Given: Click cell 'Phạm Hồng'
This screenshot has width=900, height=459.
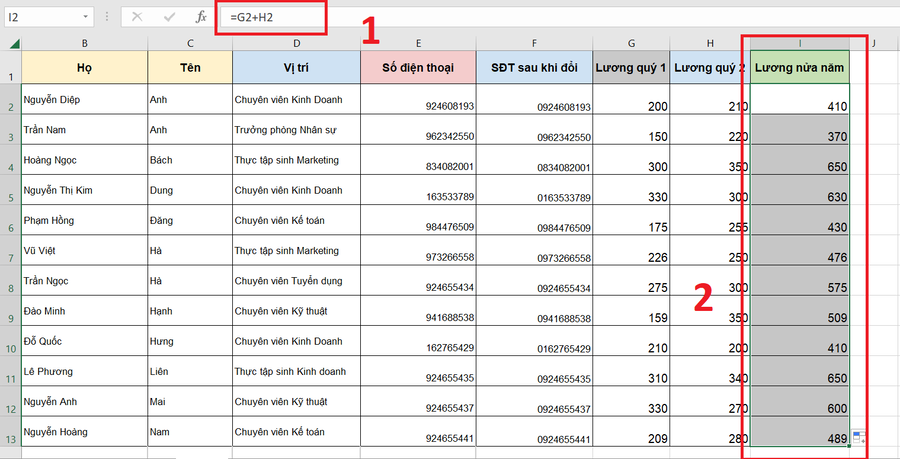Looking at the screenshot, I should click(84, 220).
